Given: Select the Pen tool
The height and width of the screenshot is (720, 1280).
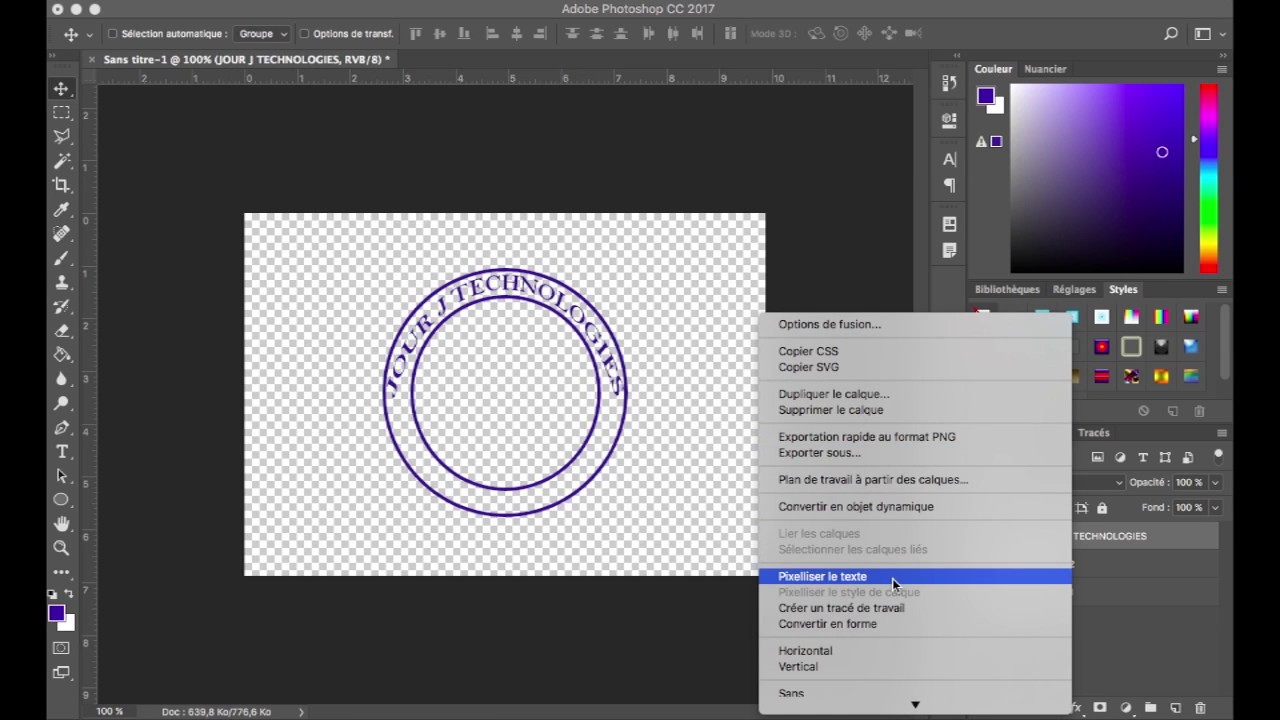Looking at the screenshot, I should (62, 428).
